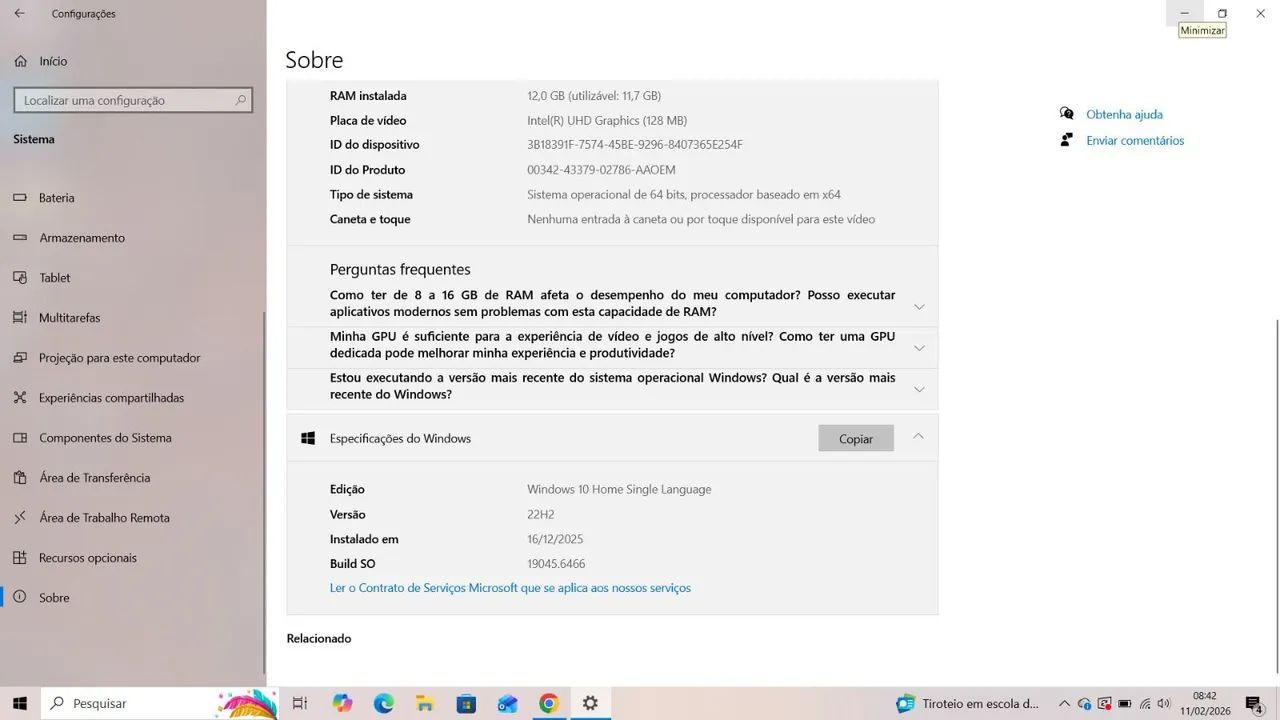Expand hidden icons in the system tray
This screenshot has height=720, width=1280.
pyautogui.click(x=1065, y=703)
